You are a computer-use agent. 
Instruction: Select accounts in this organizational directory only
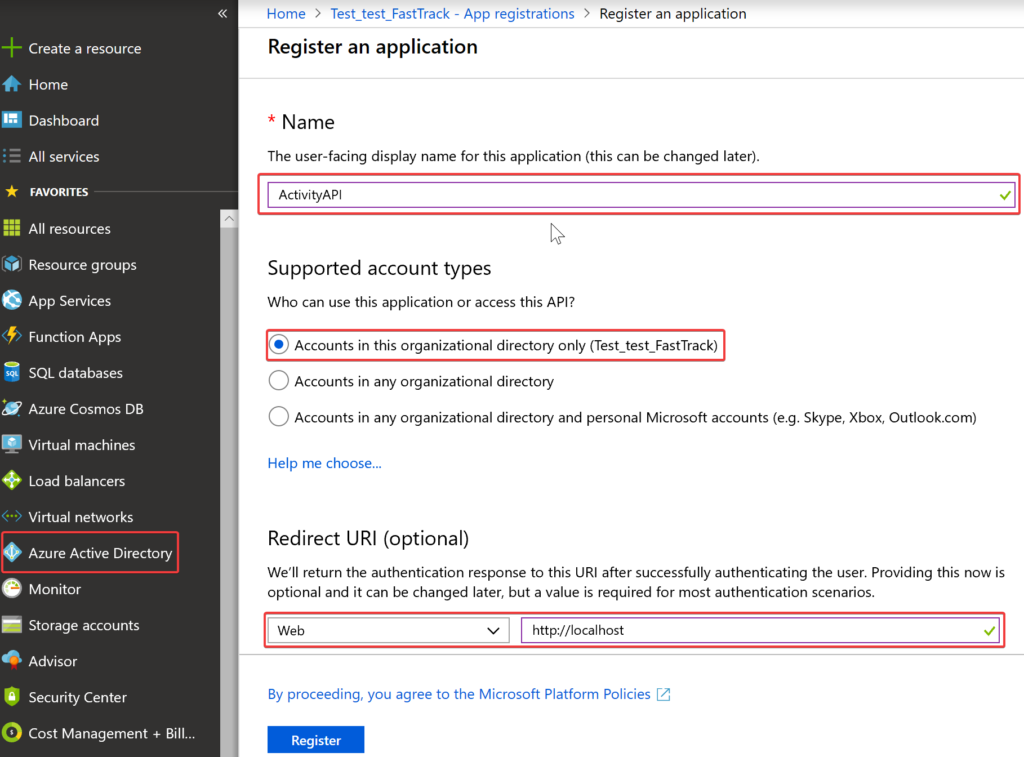pos(278,344)
